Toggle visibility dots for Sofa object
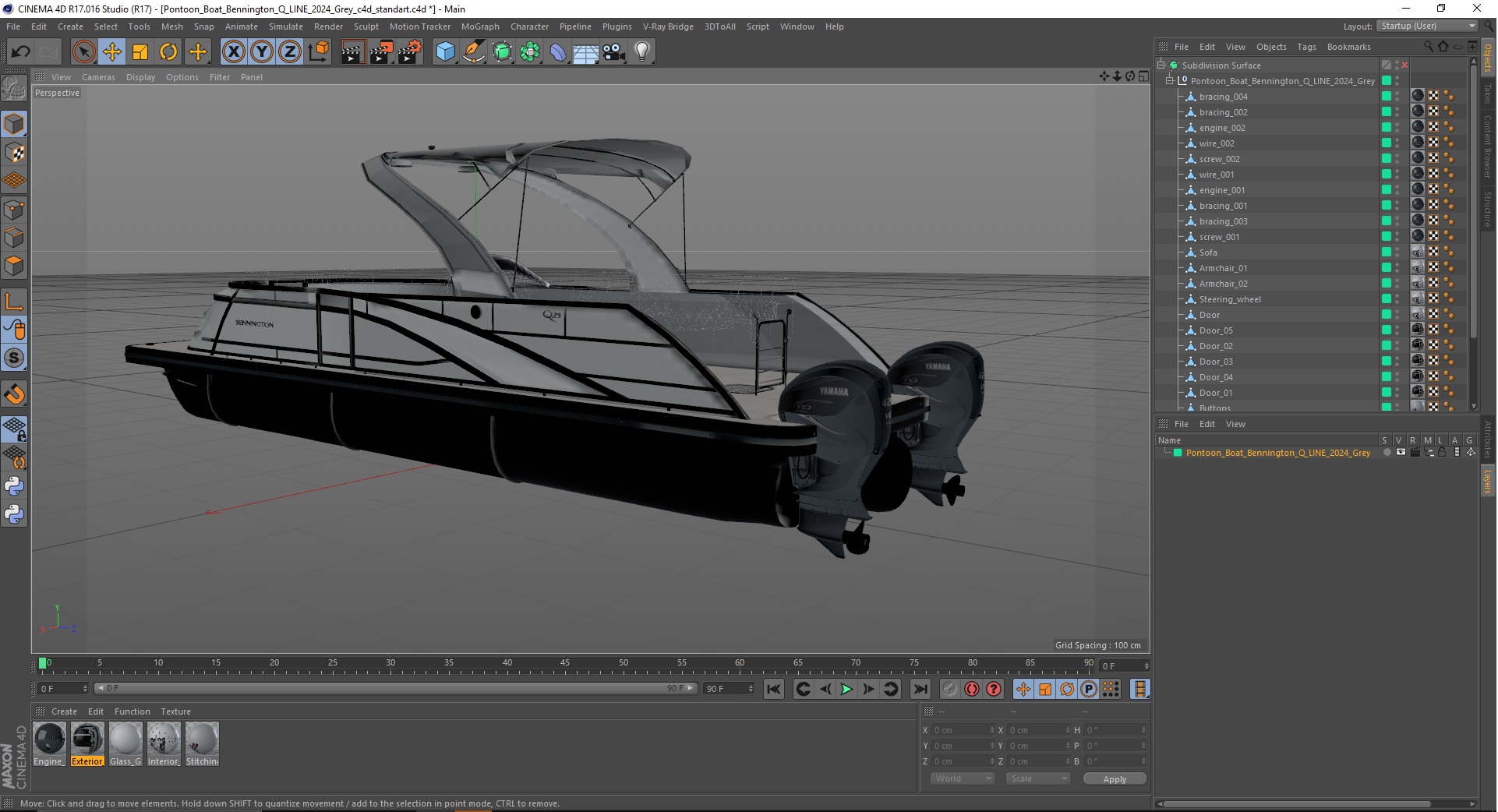This screenshot has height=812, width=1498. point(1397,252)
